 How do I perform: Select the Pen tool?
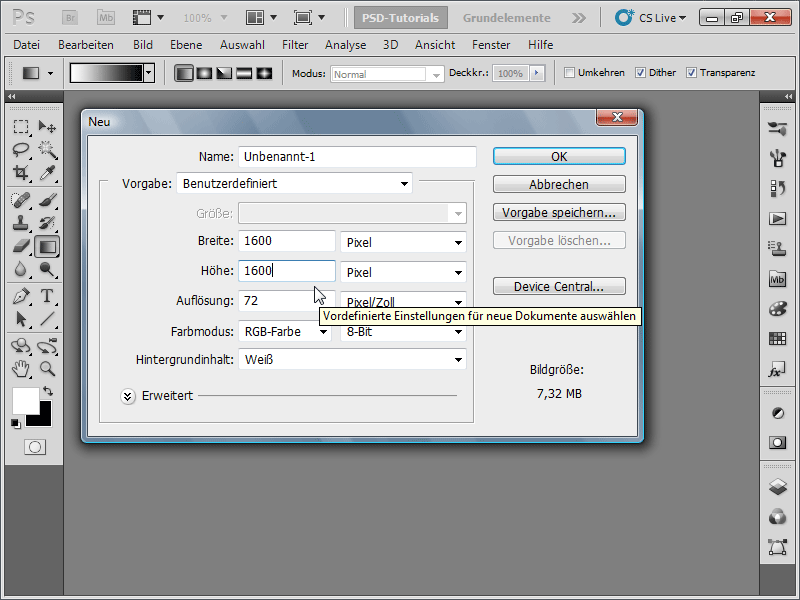tap(21, 296)
